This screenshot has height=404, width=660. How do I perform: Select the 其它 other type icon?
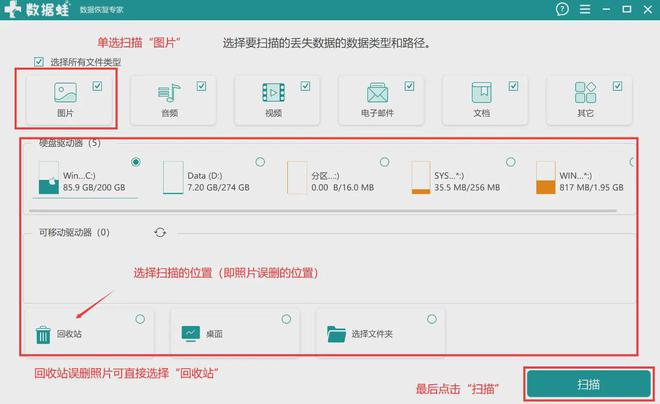tap(585, 92)
